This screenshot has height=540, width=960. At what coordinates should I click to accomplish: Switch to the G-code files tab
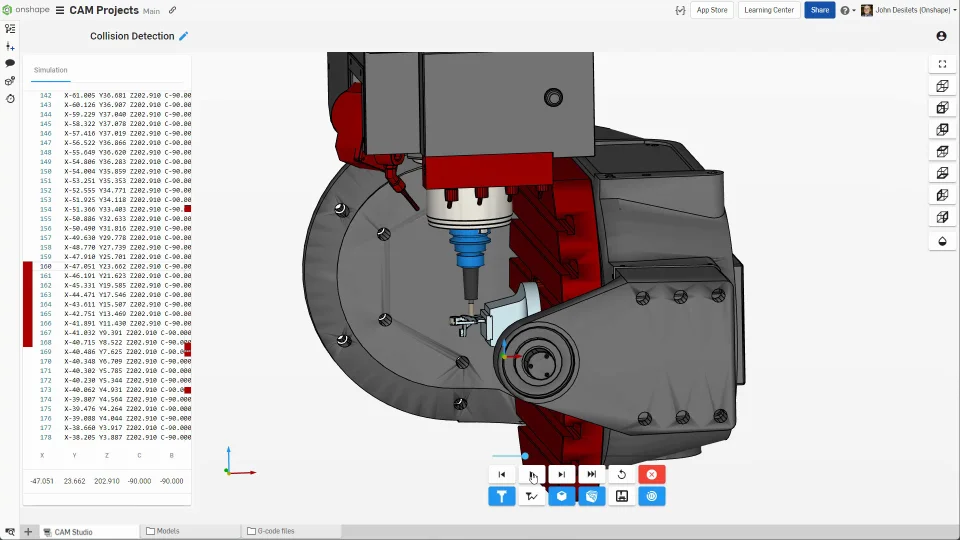point(270,531)
